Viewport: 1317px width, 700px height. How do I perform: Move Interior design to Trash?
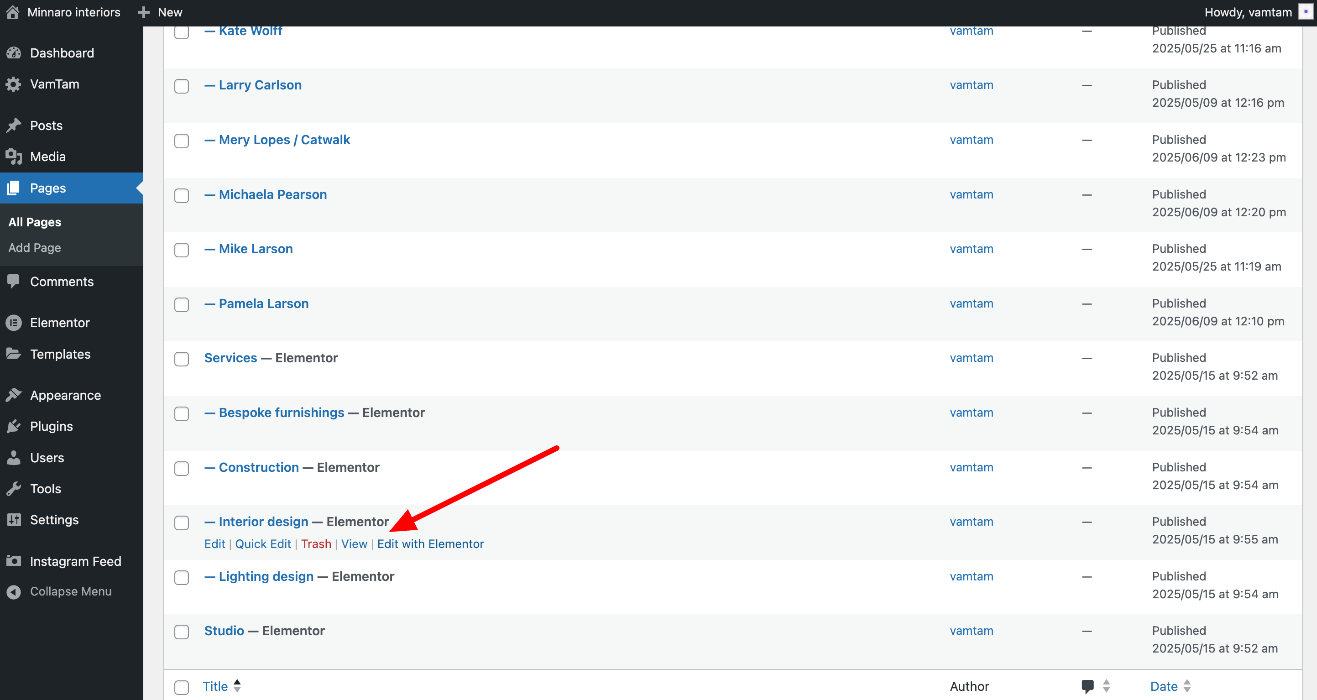[316, 544]
